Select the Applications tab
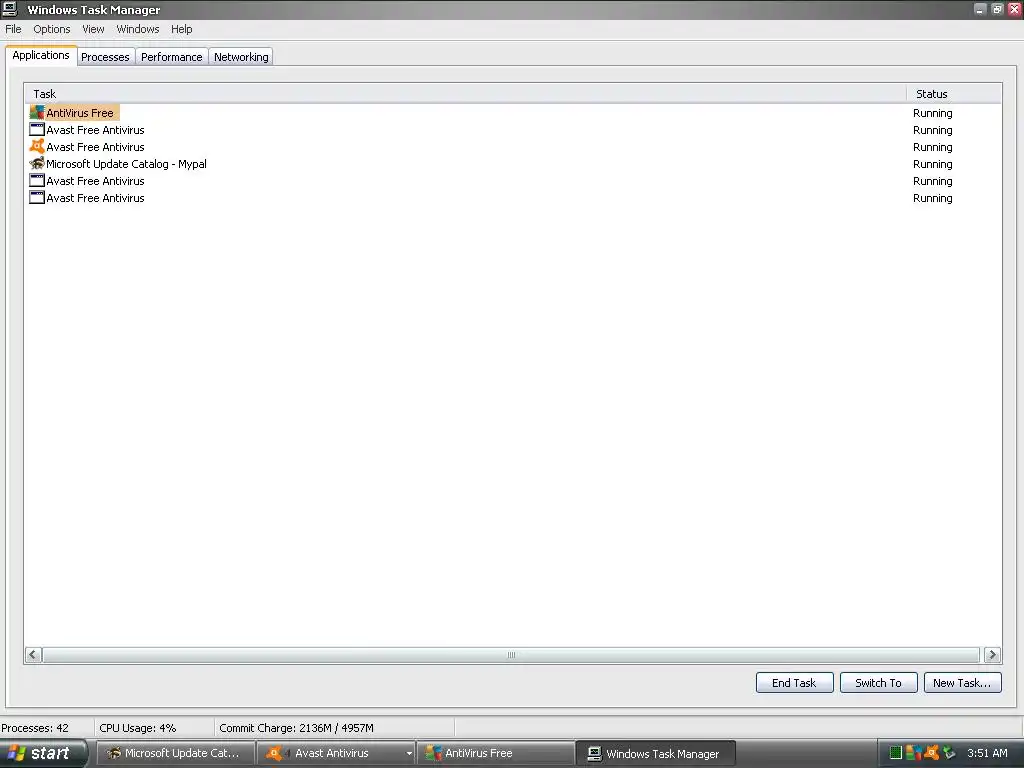This screenshot has width=1024, height=768. click(x=40, y=55)
